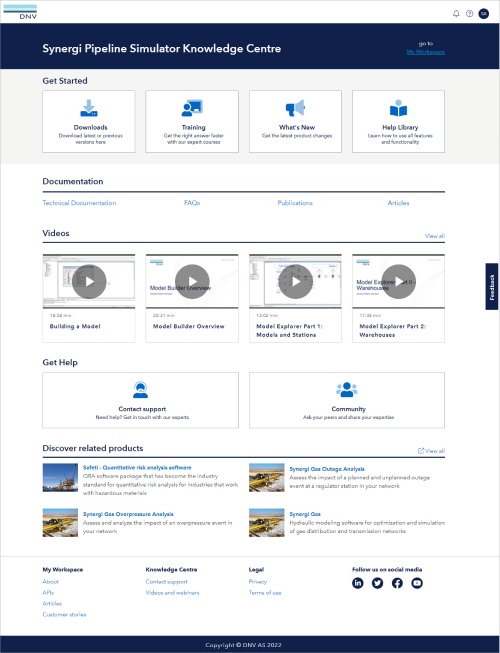Image resolution: width=500 pixels, height=653 pixels.
Task: Open the YouTube social icon
Action: click(417, 583)
